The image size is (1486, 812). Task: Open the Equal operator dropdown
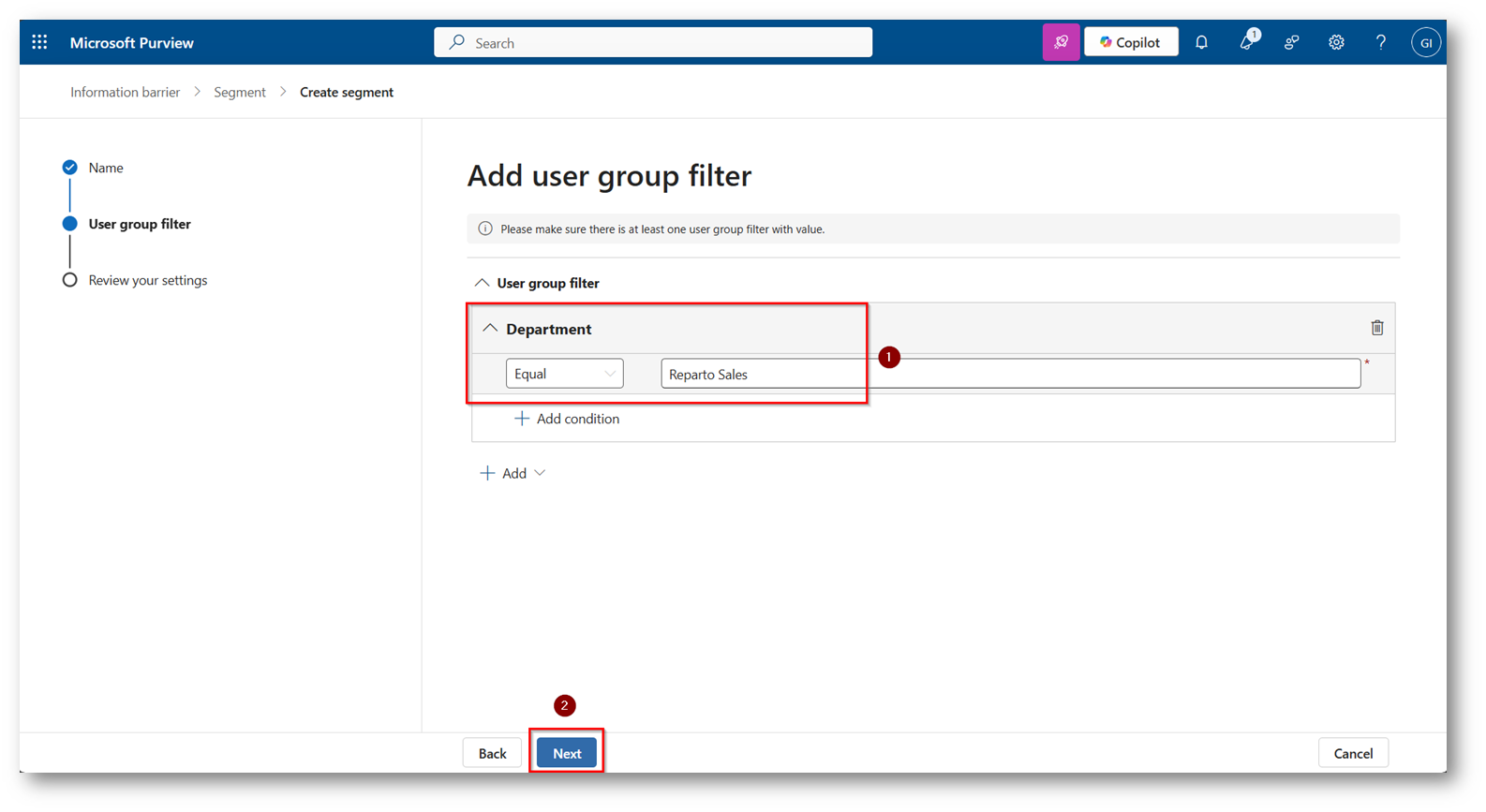pos(564,374)
